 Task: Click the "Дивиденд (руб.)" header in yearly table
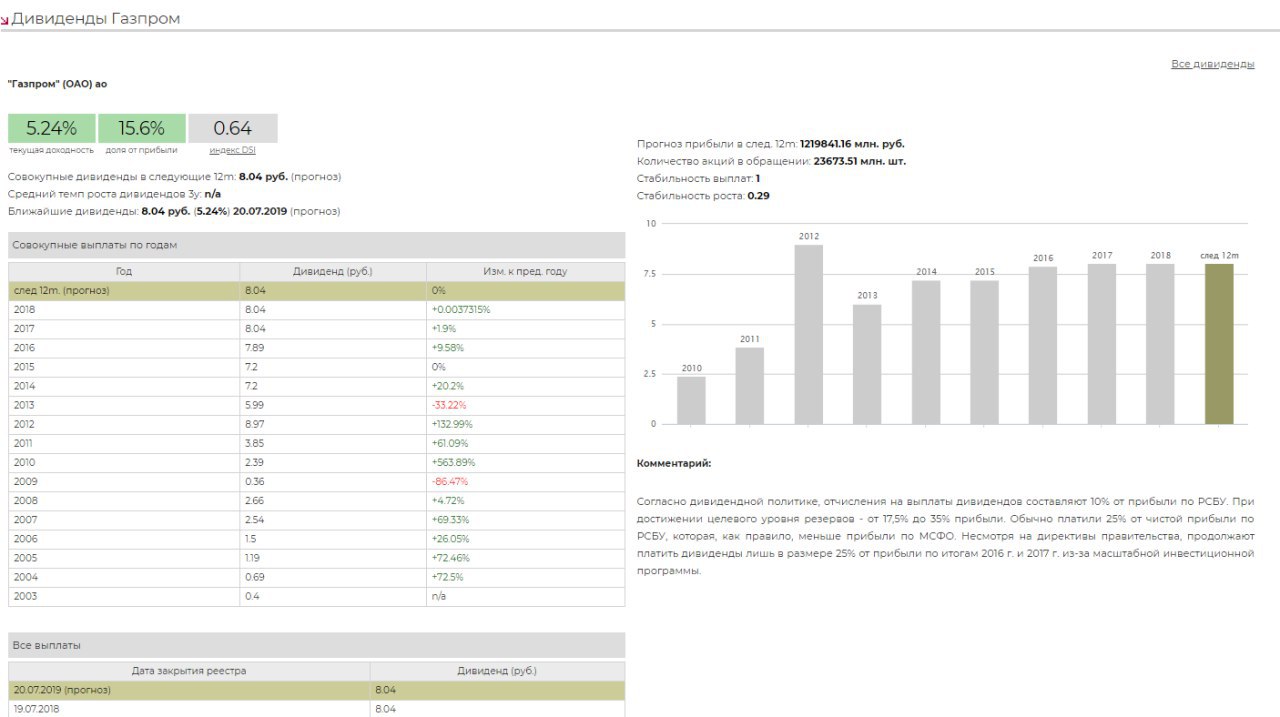333,271
